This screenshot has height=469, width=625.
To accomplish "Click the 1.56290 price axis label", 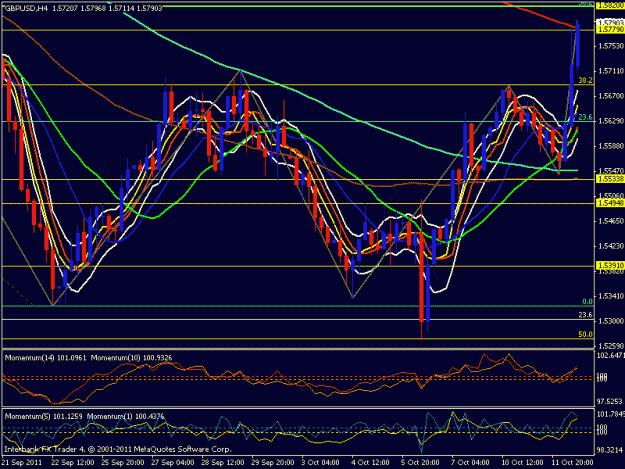I will click(x=611, y=121).
